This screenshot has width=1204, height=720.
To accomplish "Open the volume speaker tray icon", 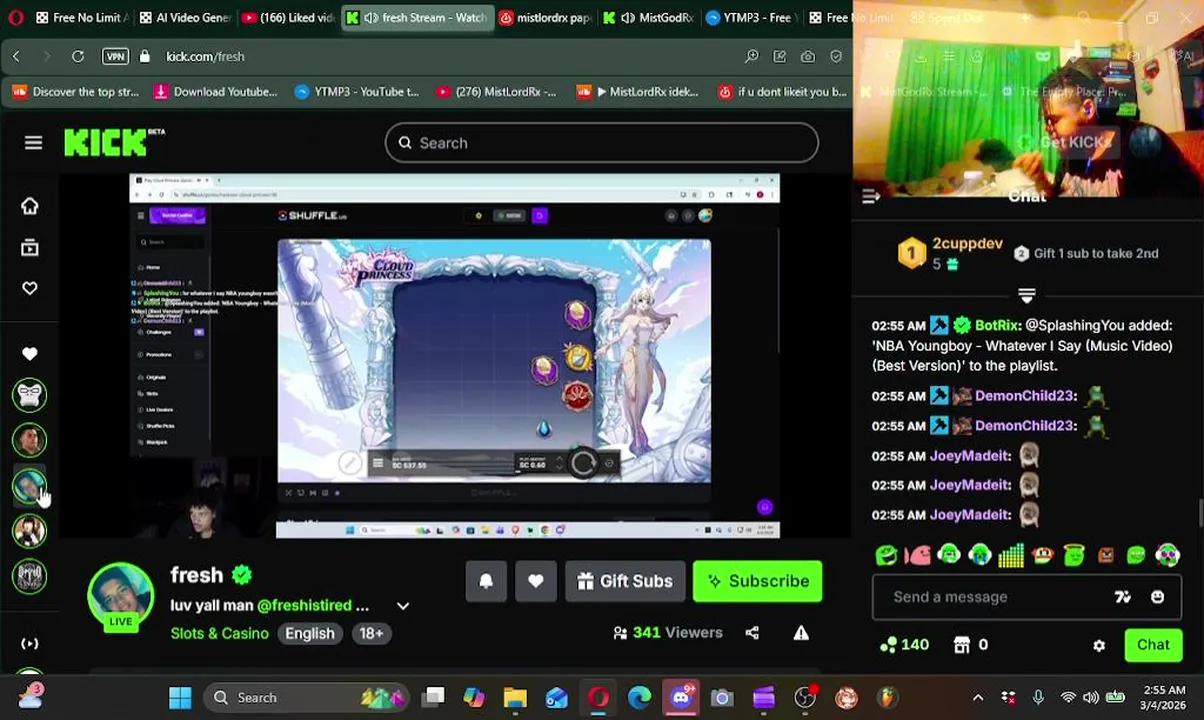I will click(x=1091, y=698).
